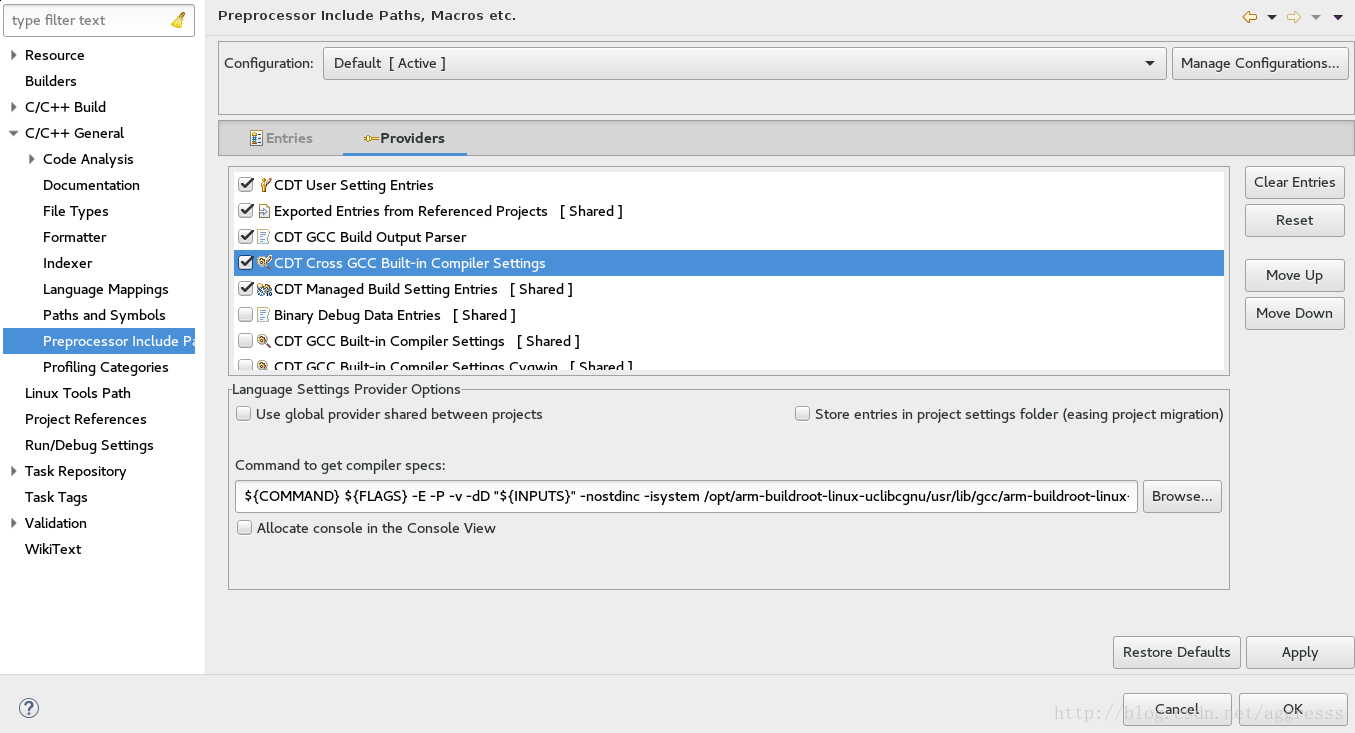The image size is (1355, 733).
Task: Check Allocate console in the Console View
Action: coord(244,528)
